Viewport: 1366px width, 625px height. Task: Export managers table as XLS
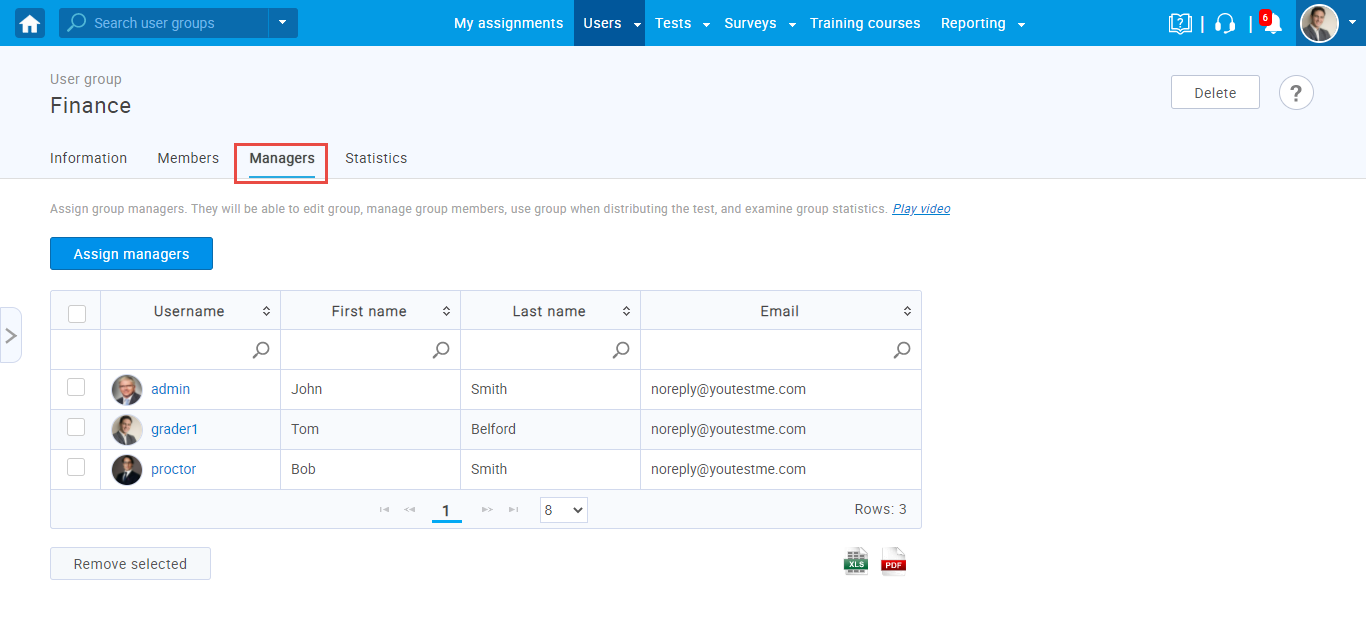[856, 562]
